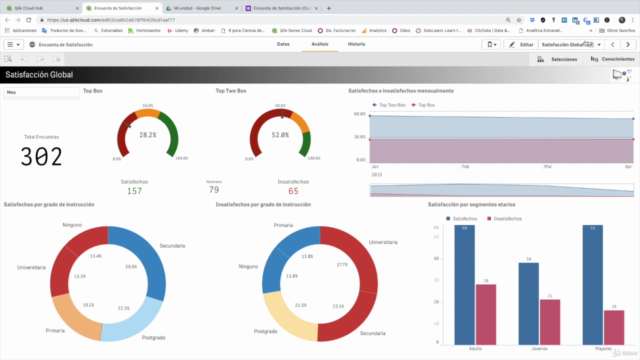Image resolution: width=640 pixels, height=360 pixels.
Task: Switch to the Datos tab
Action: pos(283,44)
